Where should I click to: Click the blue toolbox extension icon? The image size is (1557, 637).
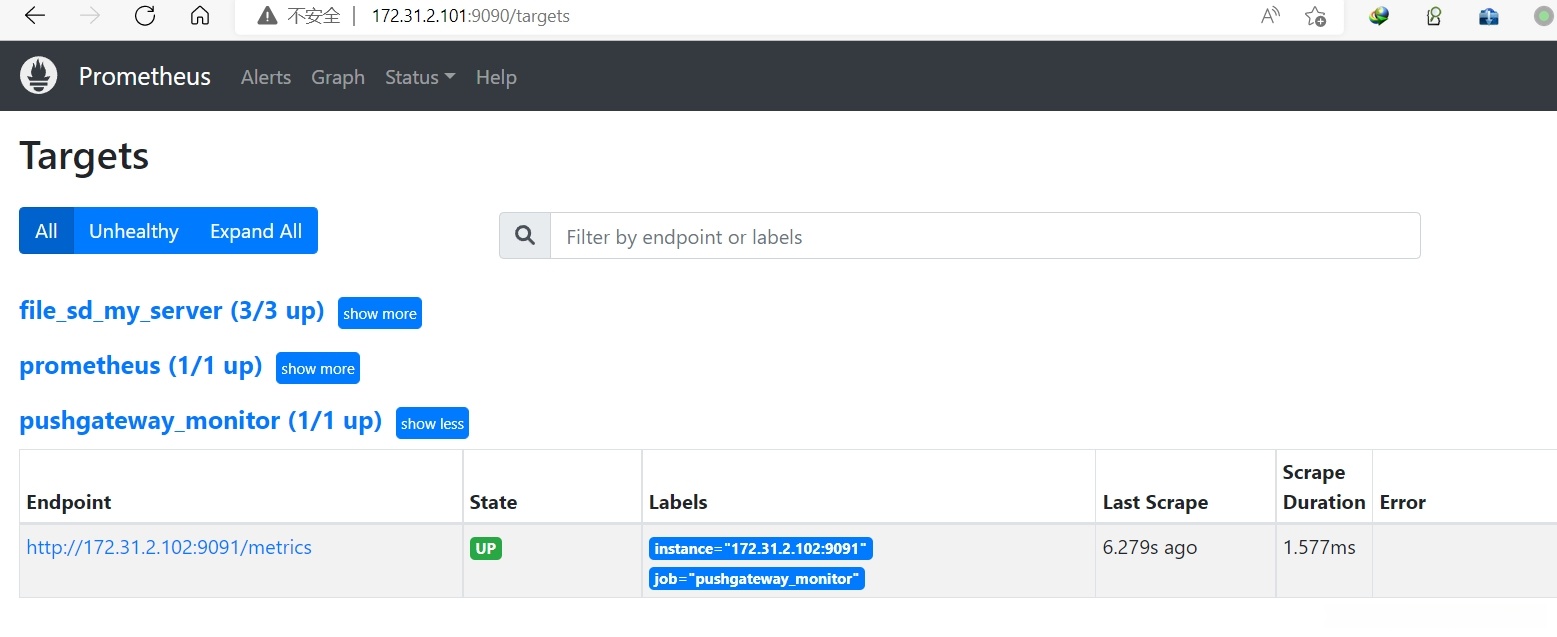point(1489,16)
